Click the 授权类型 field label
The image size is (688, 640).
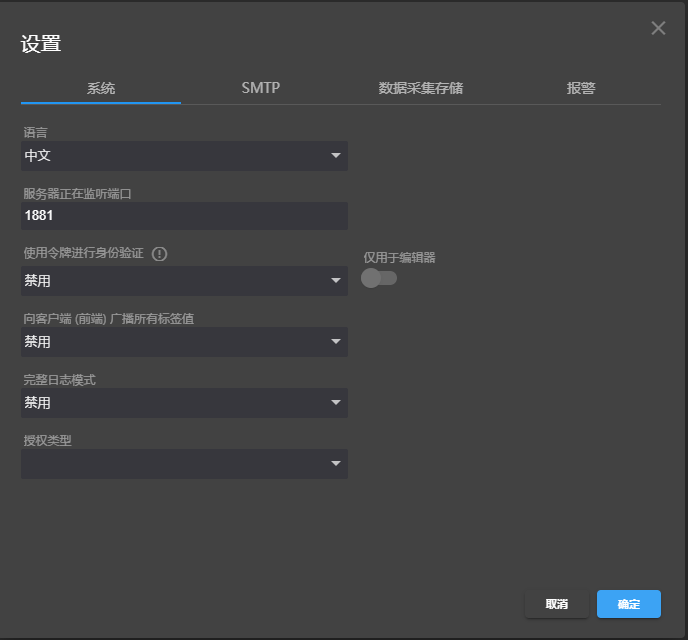coord(47,439)
